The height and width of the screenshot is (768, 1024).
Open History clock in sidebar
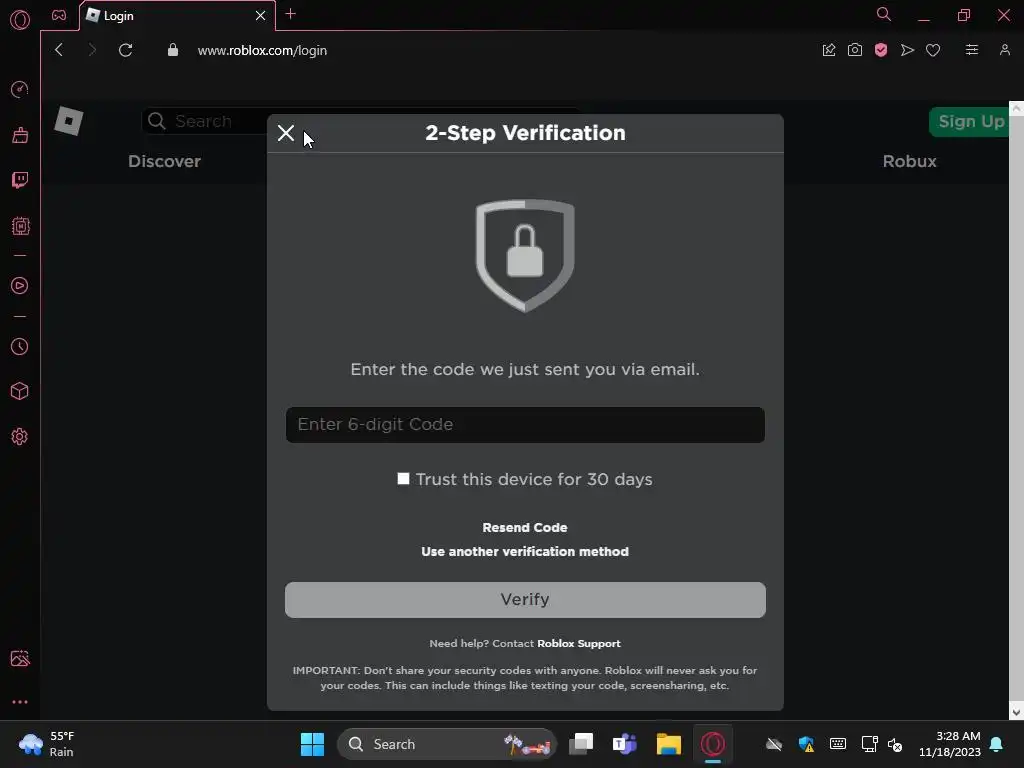tap(20, 346)
